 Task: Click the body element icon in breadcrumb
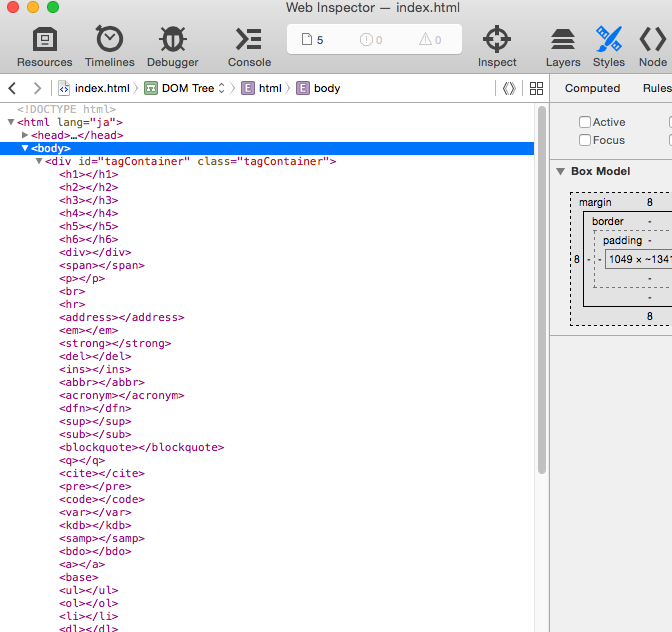point(303,88)
